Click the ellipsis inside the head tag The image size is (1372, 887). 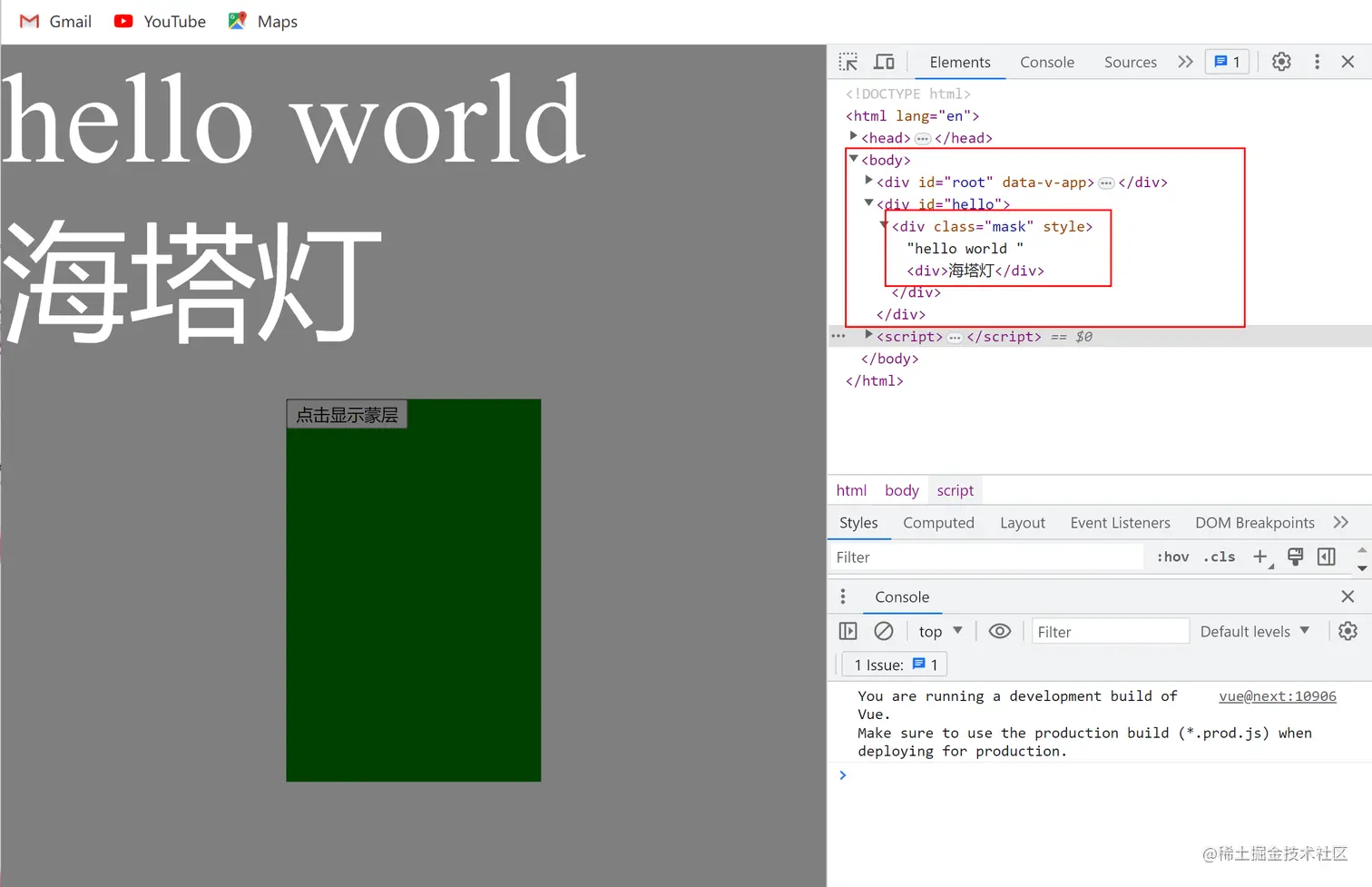[x=923, y=139]
